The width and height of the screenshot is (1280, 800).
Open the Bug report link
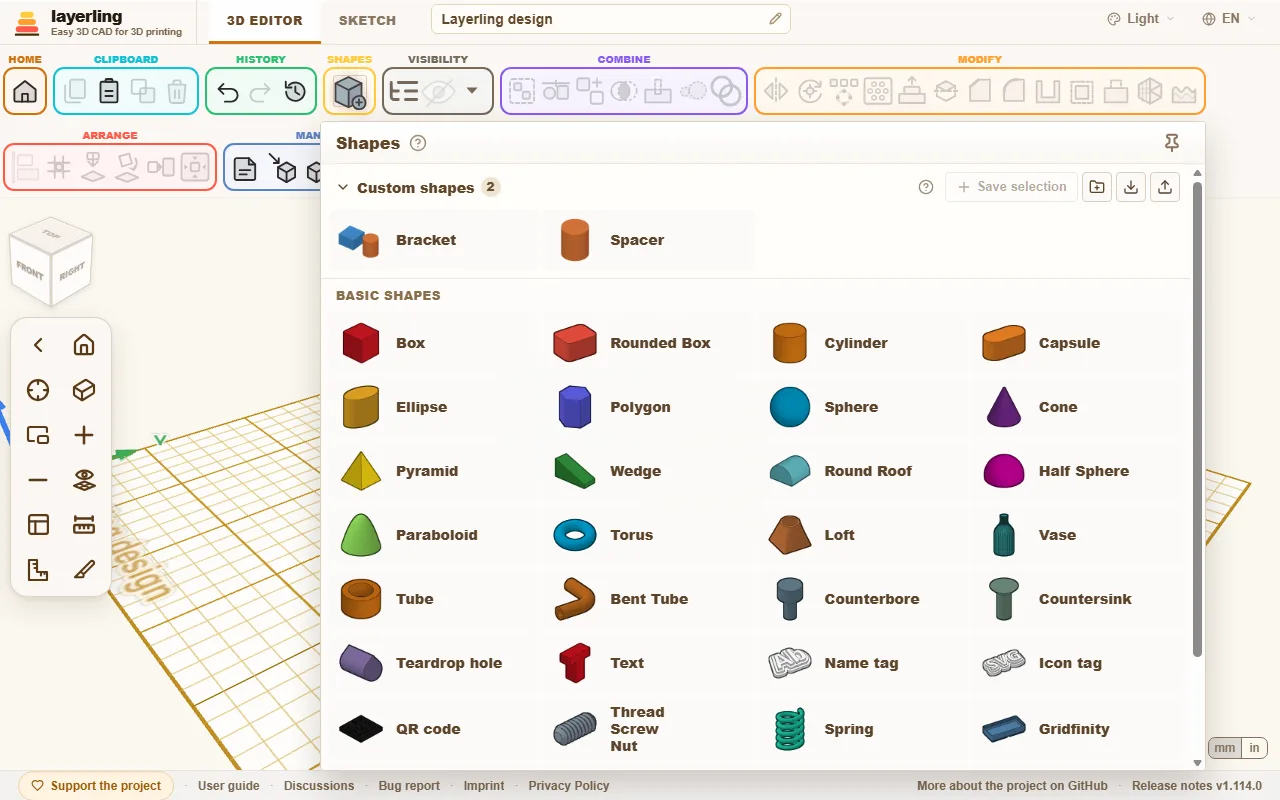tap(409, 786)
